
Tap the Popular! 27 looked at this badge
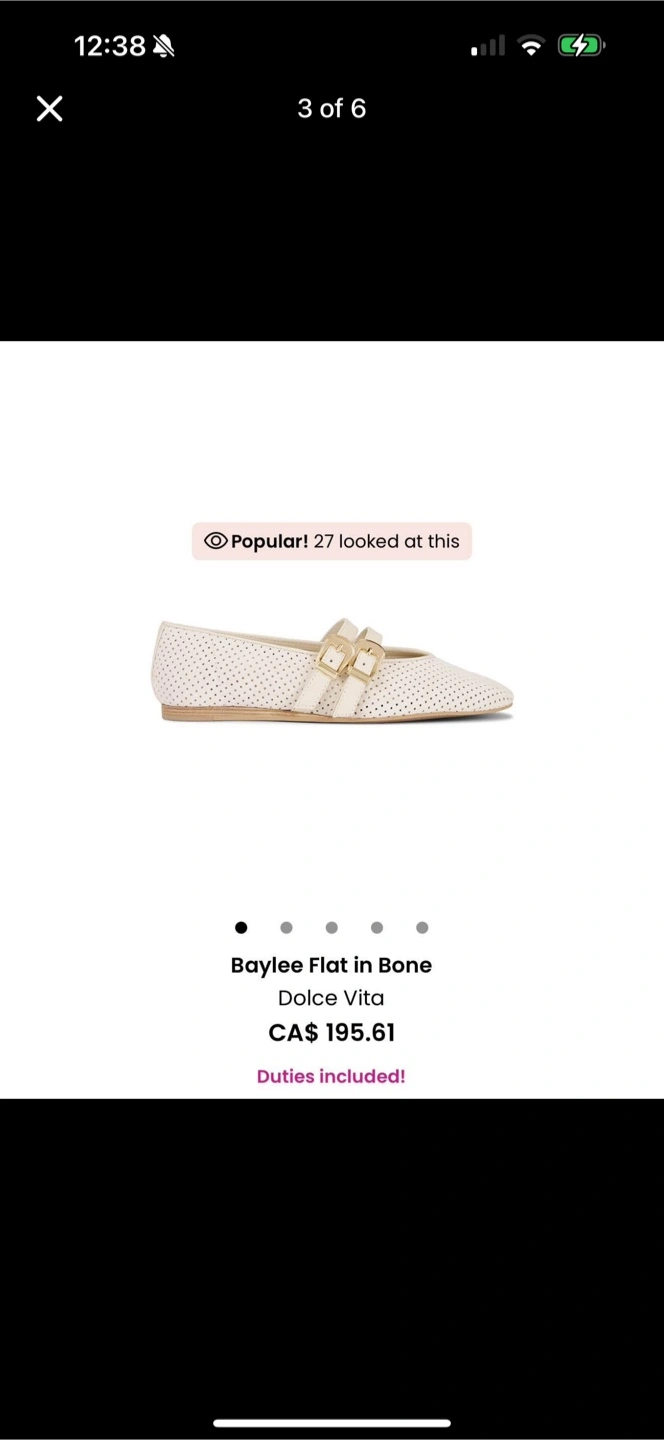click(x=331, y=541)
